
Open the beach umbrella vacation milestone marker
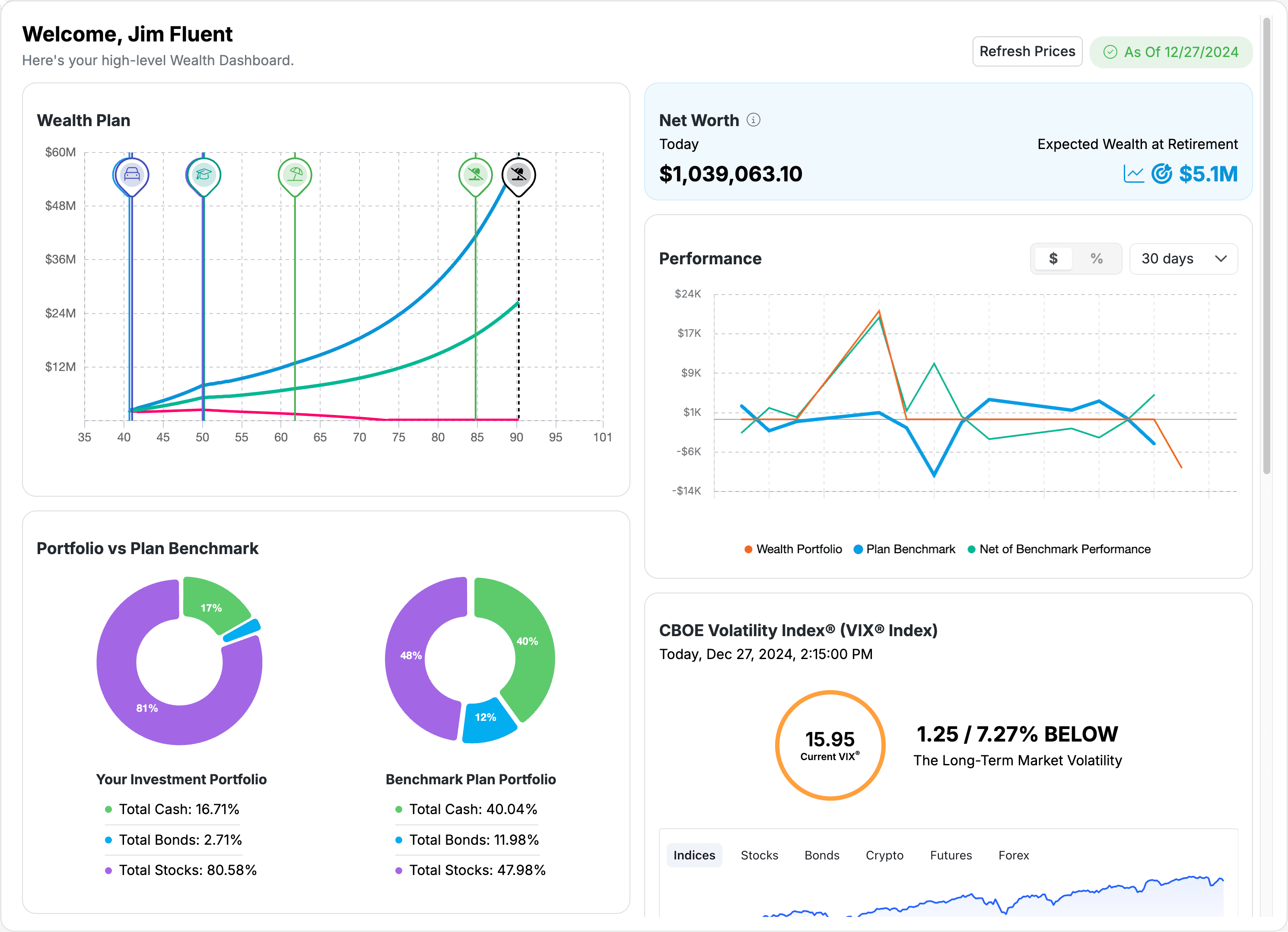[295, 174]
